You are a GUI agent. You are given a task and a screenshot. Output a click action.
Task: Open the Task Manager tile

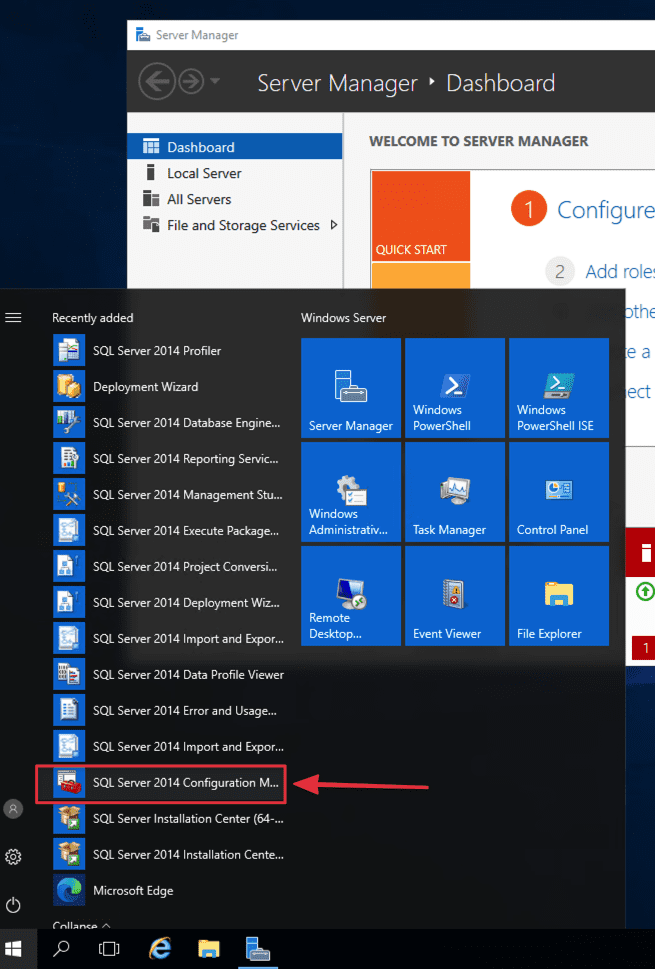[455, 492]
